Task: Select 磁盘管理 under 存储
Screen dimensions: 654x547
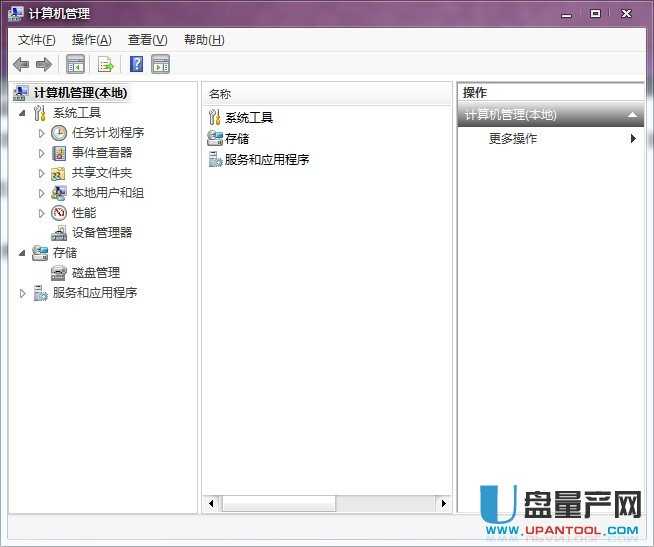Action: pos(95,272)
